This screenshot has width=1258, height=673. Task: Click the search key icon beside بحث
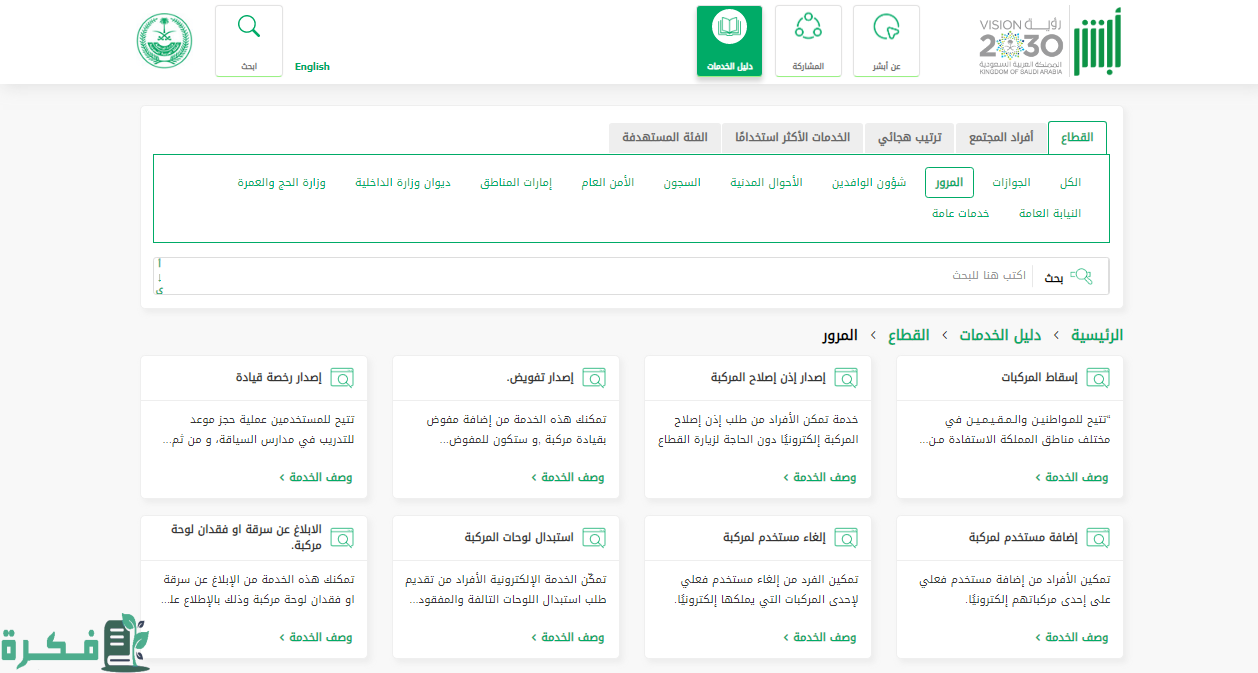1081,276
